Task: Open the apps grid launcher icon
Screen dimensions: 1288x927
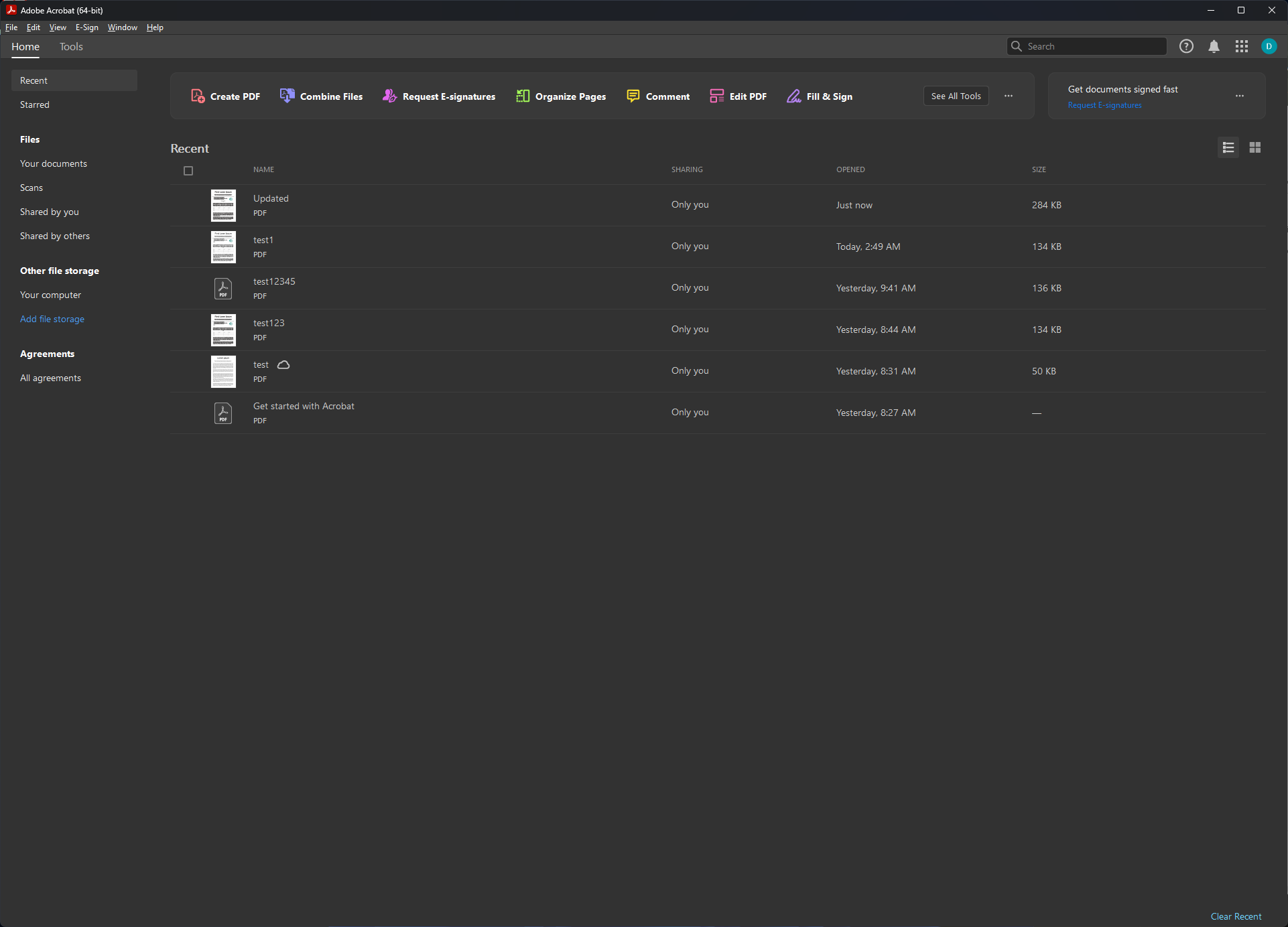Action: point(1241,46)
